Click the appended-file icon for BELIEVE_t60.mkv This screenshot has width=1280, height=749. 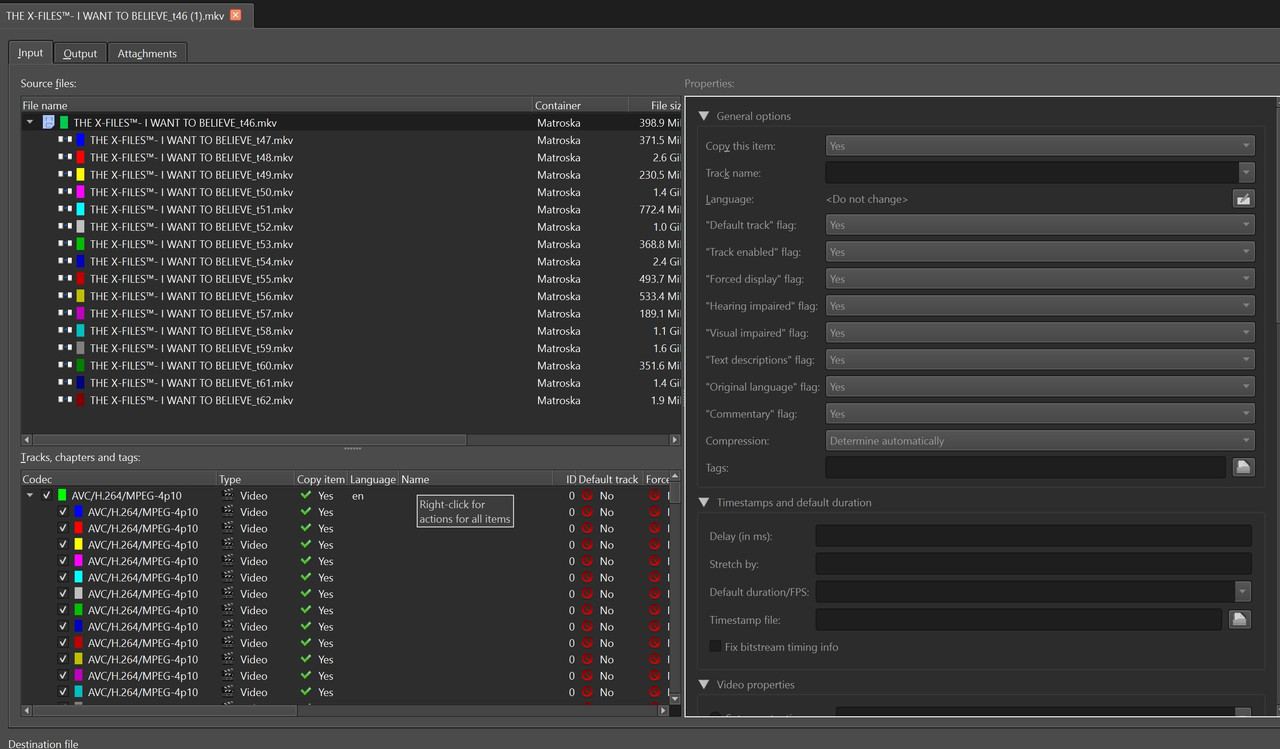[65, 365]
